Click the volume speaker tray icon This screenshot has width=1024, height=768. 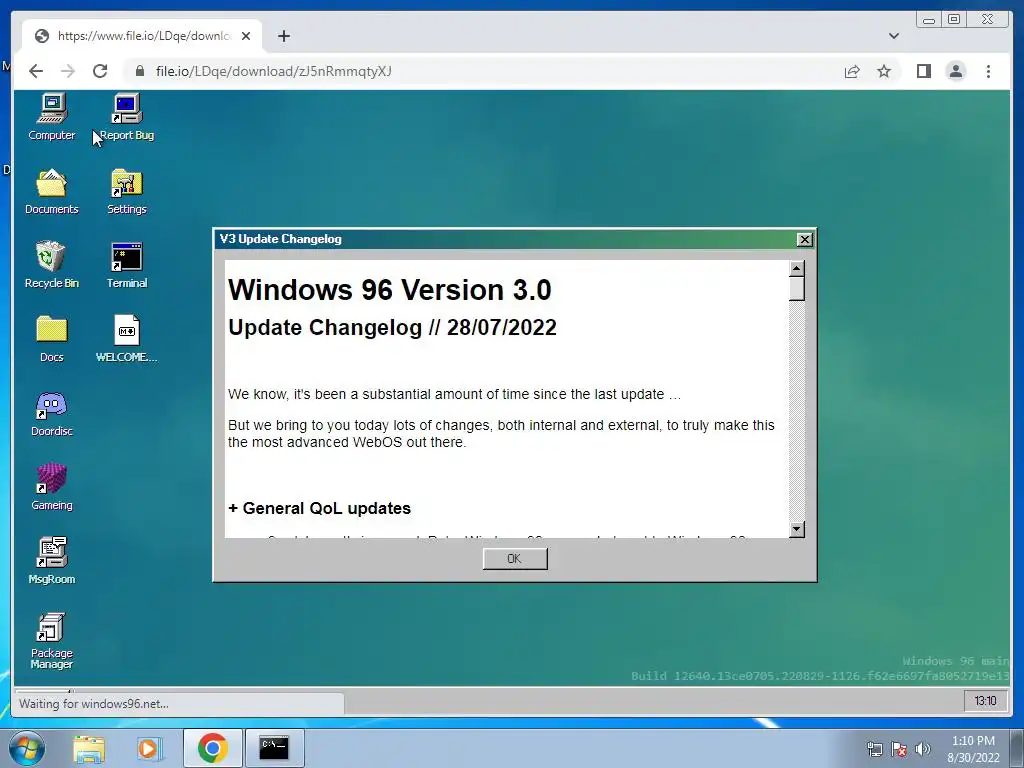923,749
